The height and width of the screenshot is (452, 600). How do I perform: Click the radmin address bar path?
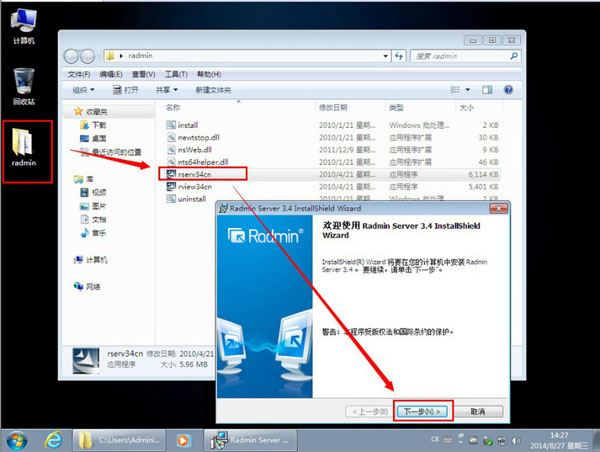(140, 56)
